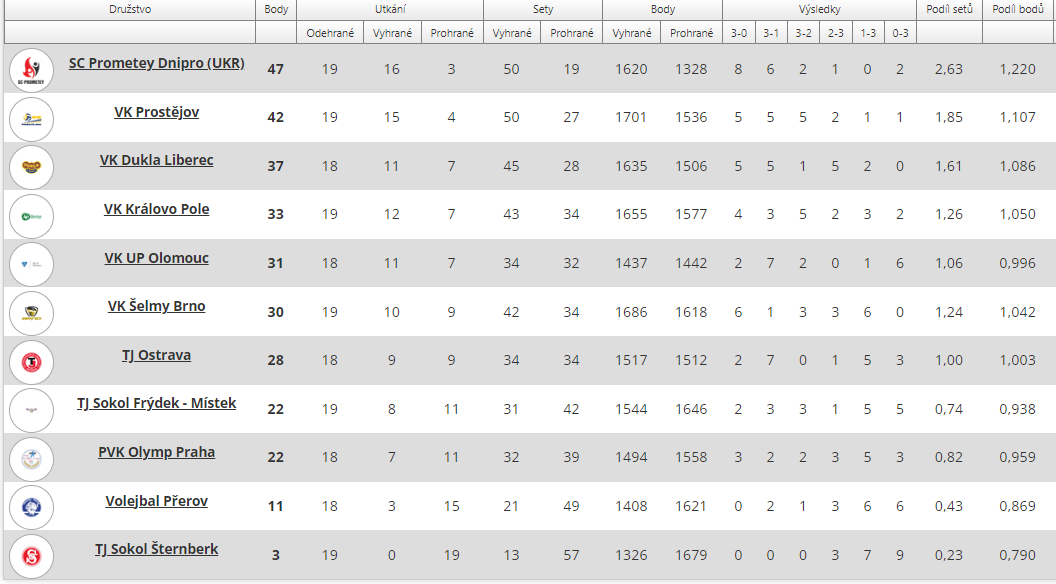The height and width of the screenshot is (584, 1056).
Task: Click the Volejbal Přerov team logo
Action: (x=32, y=507)
